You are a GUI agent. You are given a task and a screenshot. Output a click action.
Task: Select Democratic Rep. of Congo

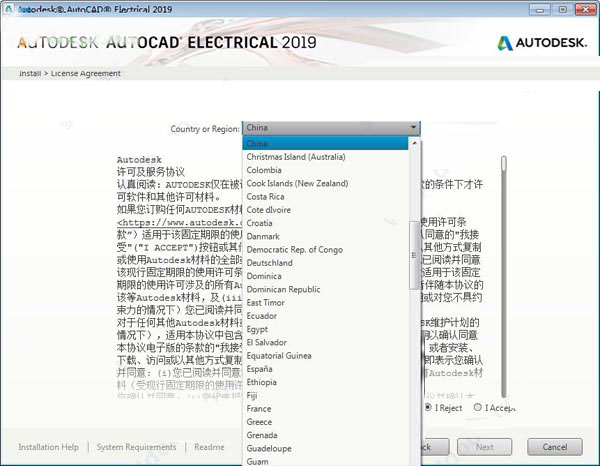click(326, 249)
